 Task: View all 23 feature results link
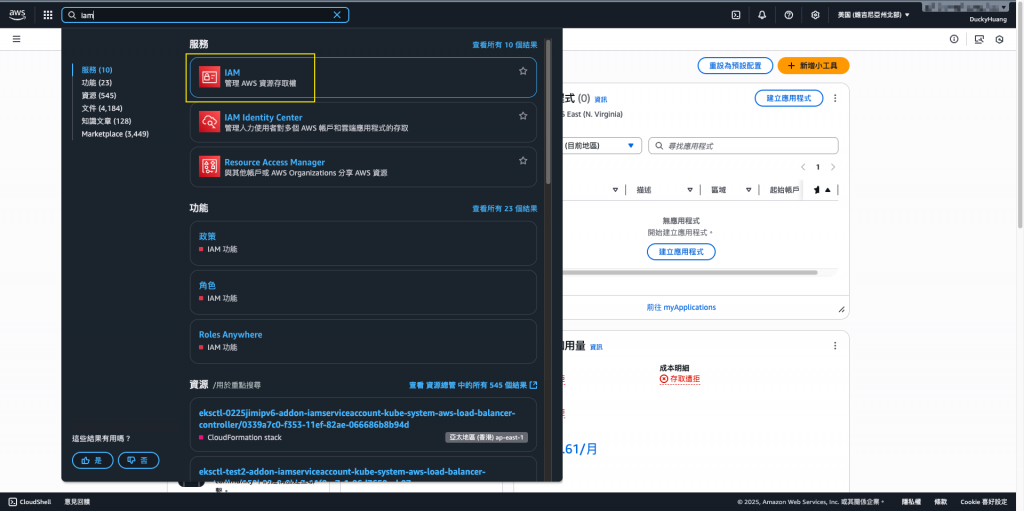click(505, 208)
